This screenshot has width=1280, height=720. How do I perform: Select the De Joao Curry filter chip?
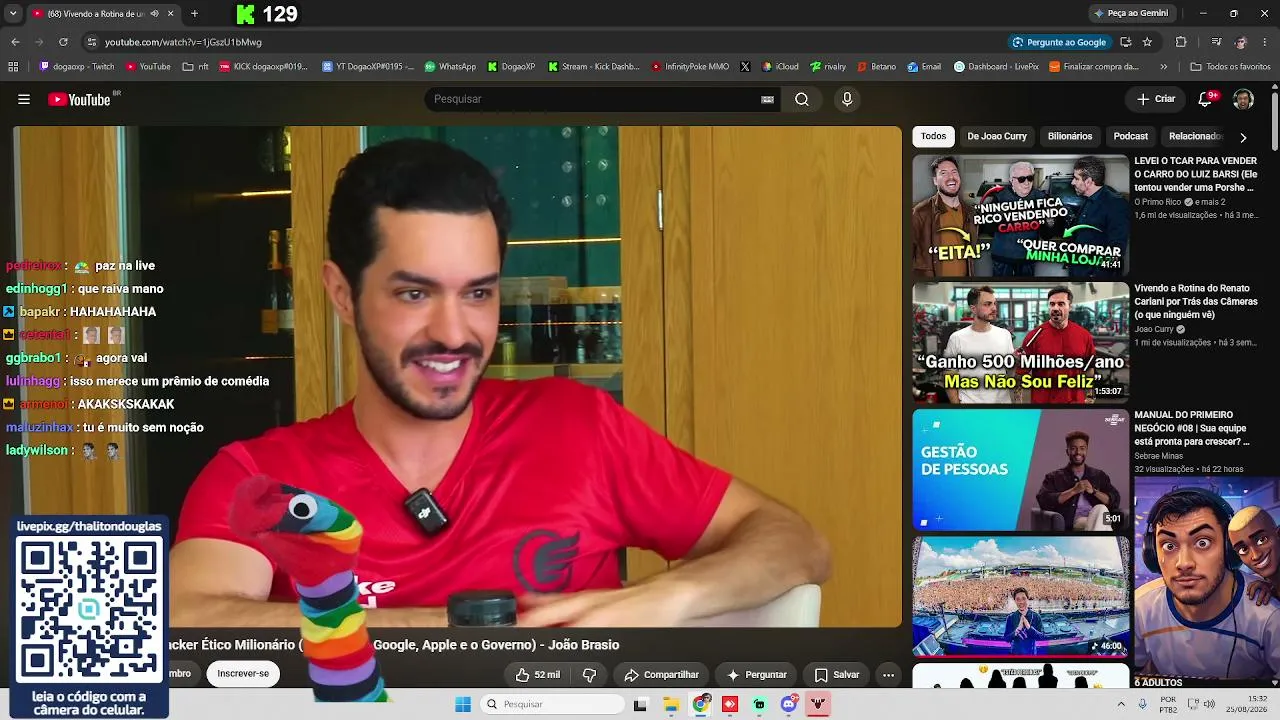click(x=997, y=136)
